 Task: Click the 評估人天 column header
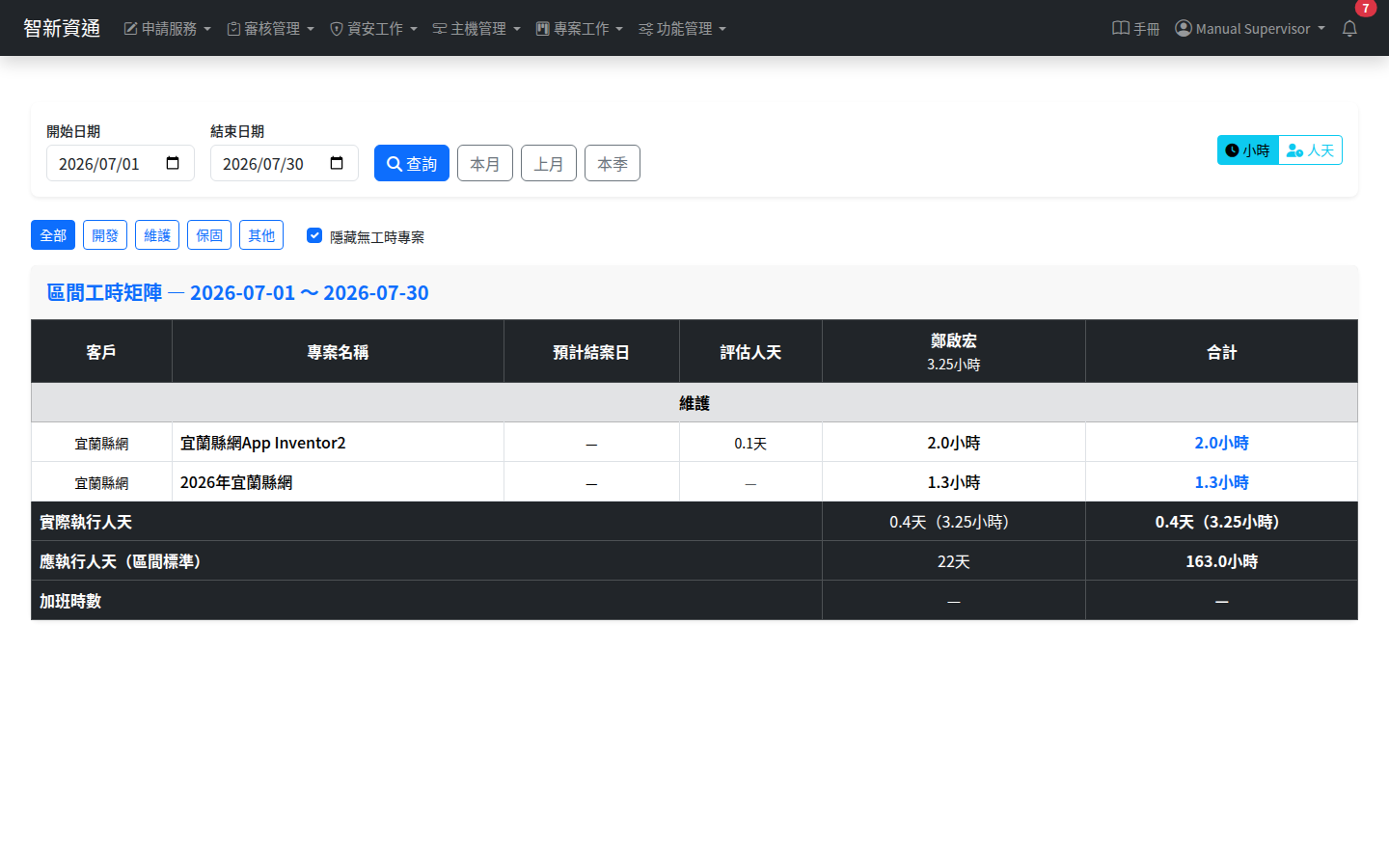coord(750,351)
